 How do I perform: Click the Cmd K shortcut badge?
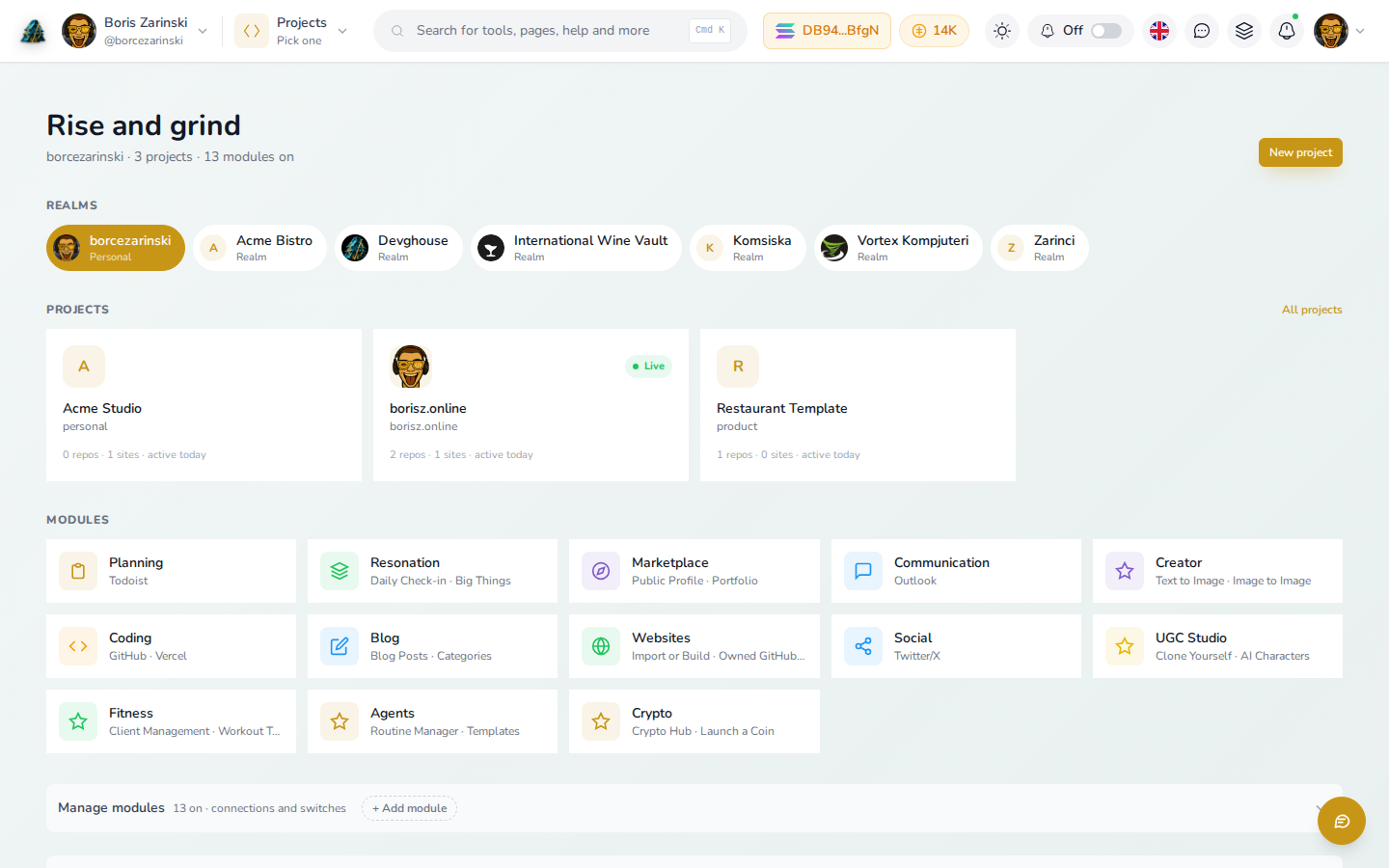click(x=710, y=31)
